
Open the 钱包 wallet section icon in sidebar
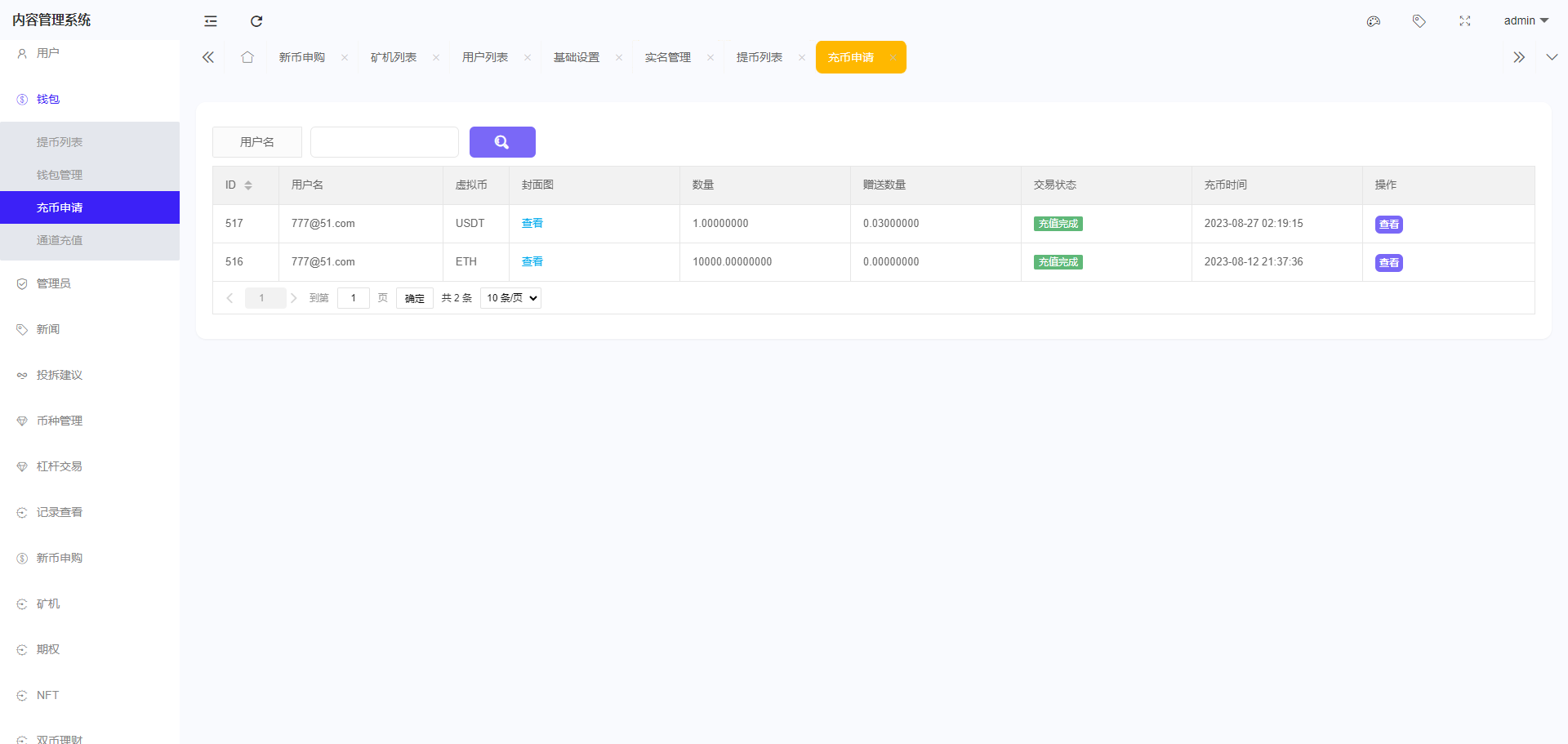(x=21, y=99)
